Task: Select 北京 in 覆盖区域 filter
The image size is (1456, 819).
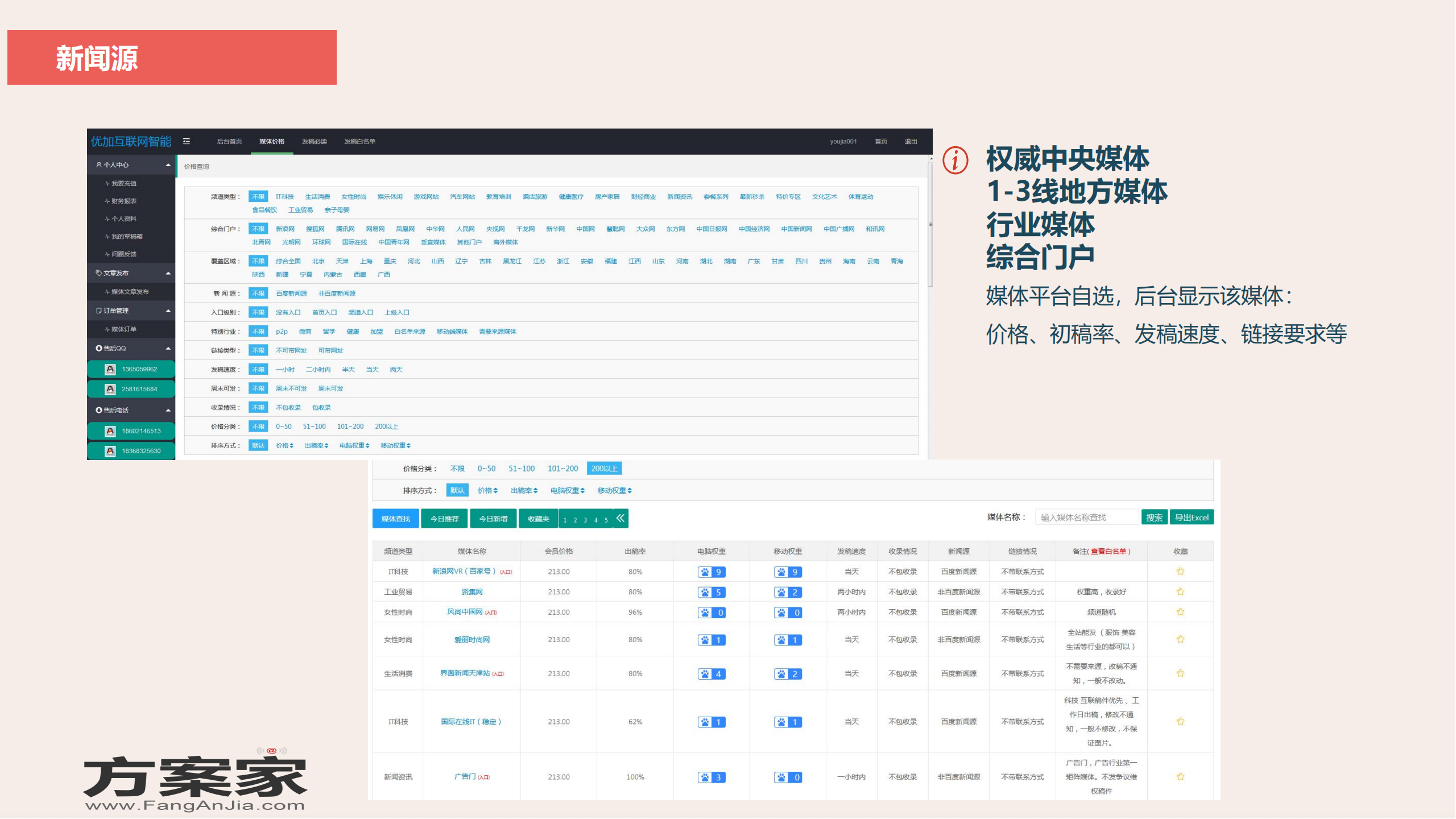Action: point(318,262)
